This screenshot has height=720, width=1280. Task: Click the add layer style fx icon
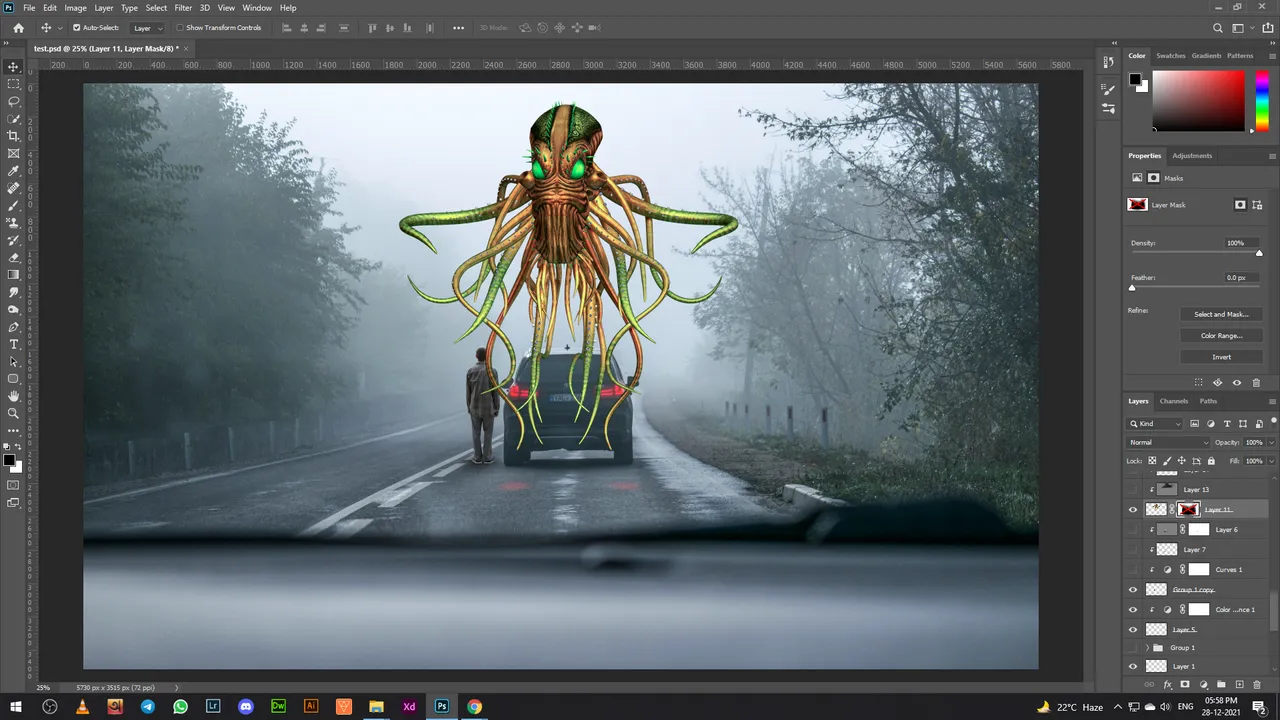click(x=1167, y=685)
